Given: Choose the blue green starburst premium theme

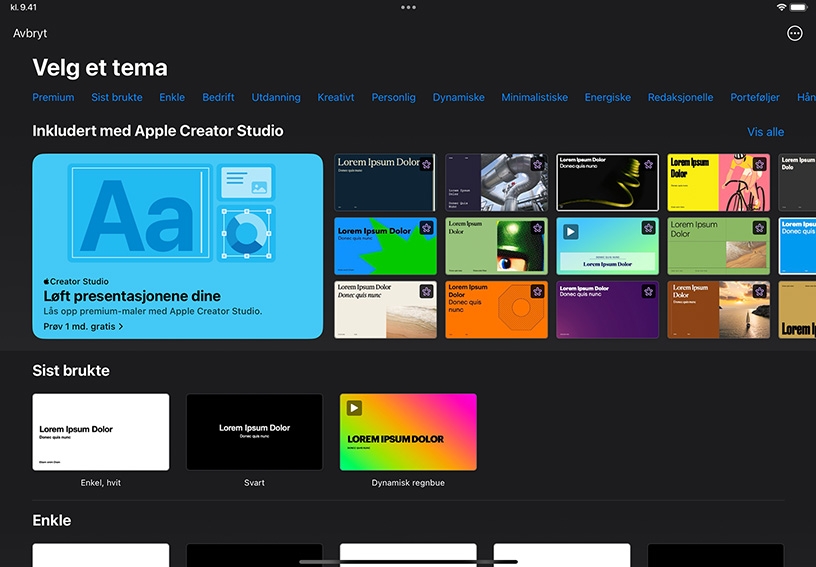Looking at the screenshot, I should coord(385,246).
